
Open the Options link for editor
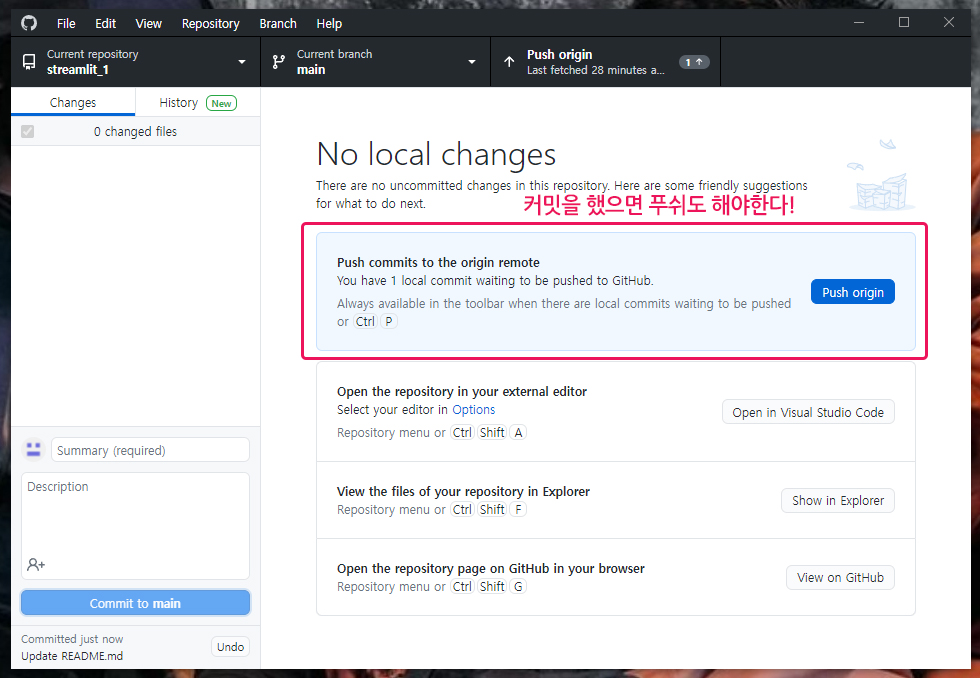[474, 409]
